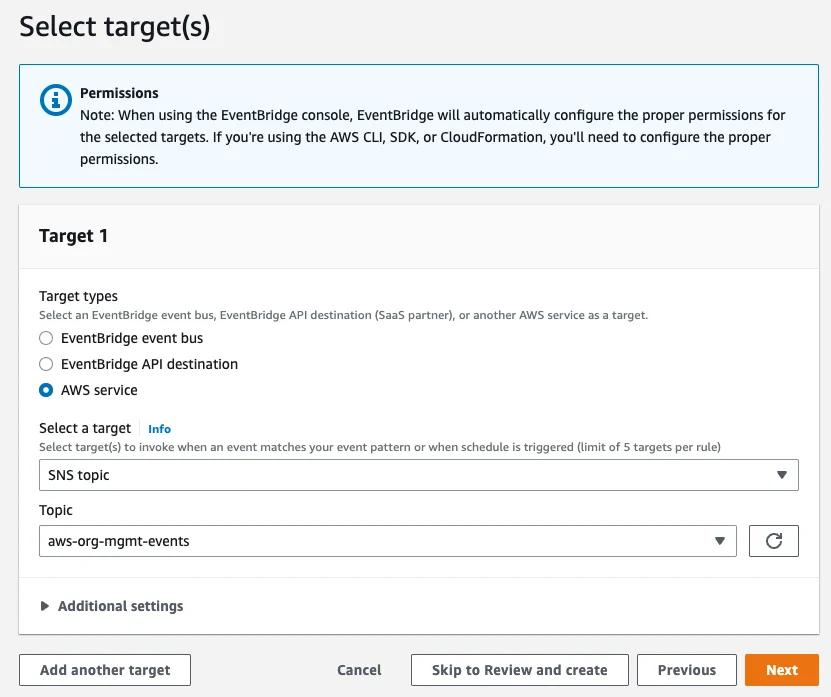The image size is (831, 697).
Task: Click Skip to Review and create
Action: click(x=519, y=670)
